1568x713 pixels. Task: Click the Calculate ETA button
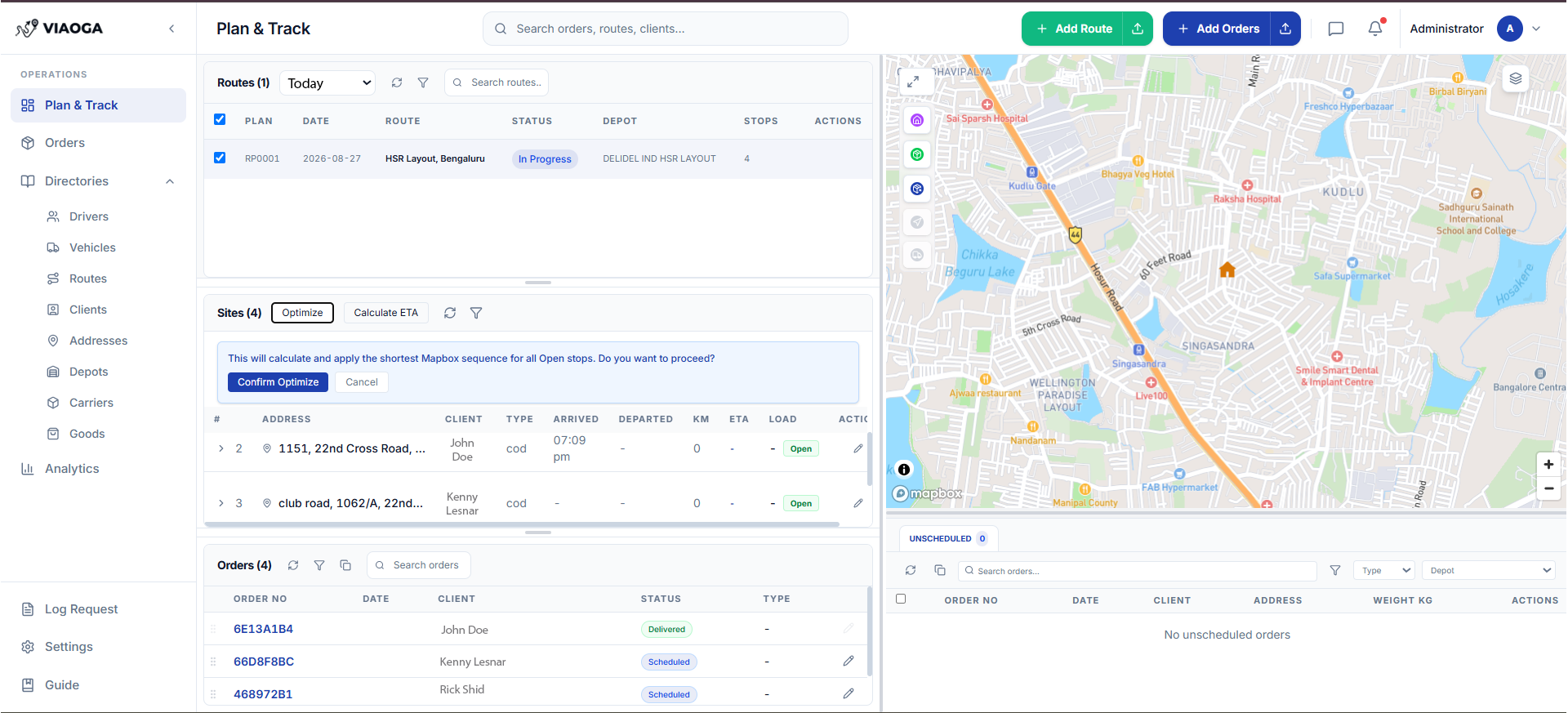click(386, 313)
